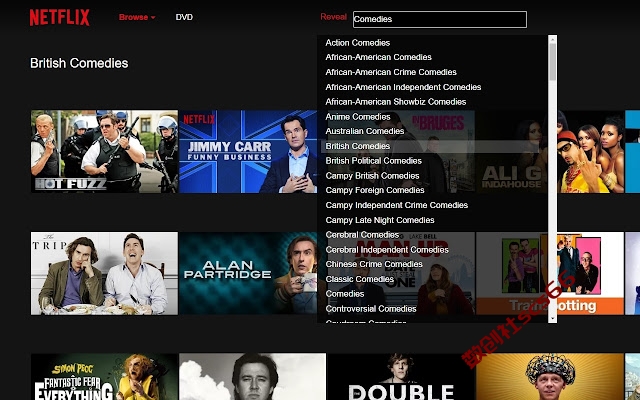The image size is (640, 400).
Task: Select Campy Independent Crime Comedies
Action: pyautogui.click(x=397, y=205)
